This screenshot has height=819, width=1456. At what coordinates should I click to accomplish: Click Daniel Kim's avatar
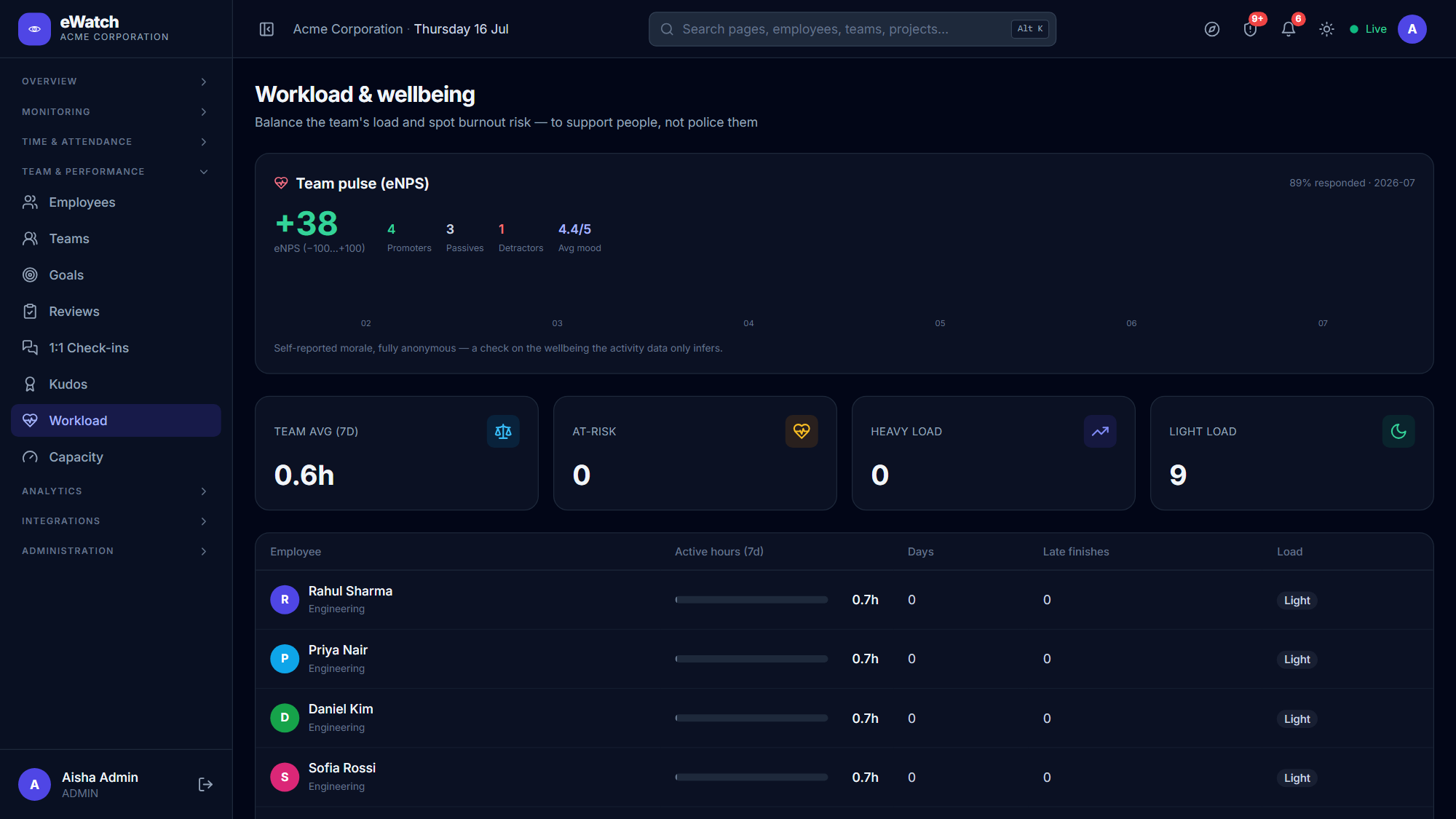[x=285, y=718]
